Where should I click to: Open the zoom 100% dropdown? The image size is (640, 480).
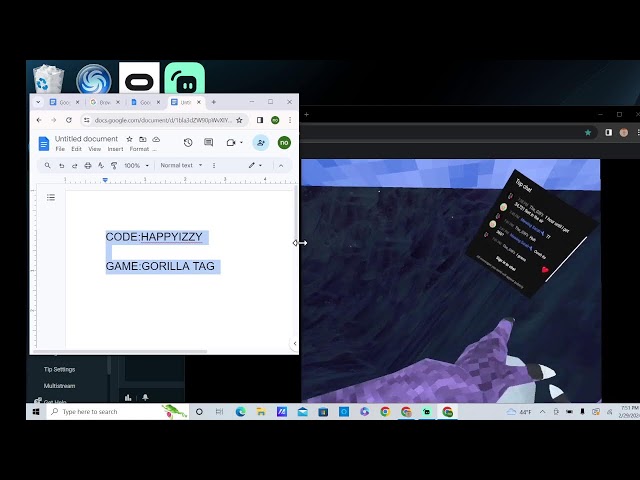tap(136, 165)
